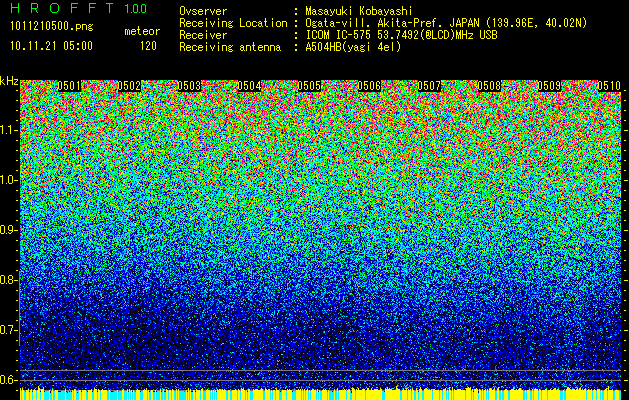The width and height of the screenshot is (629, 400).
Task: Select the filename 1011210500.png
Action: point(52,27)
